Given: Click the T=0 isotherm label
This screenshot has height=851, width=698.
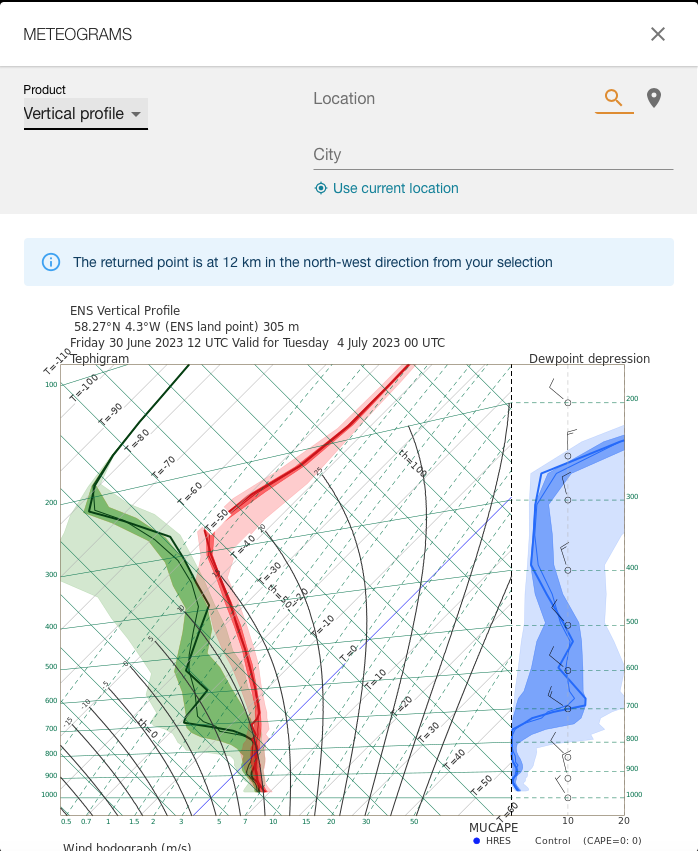Looking at the screenshot, I should point(348,653).
